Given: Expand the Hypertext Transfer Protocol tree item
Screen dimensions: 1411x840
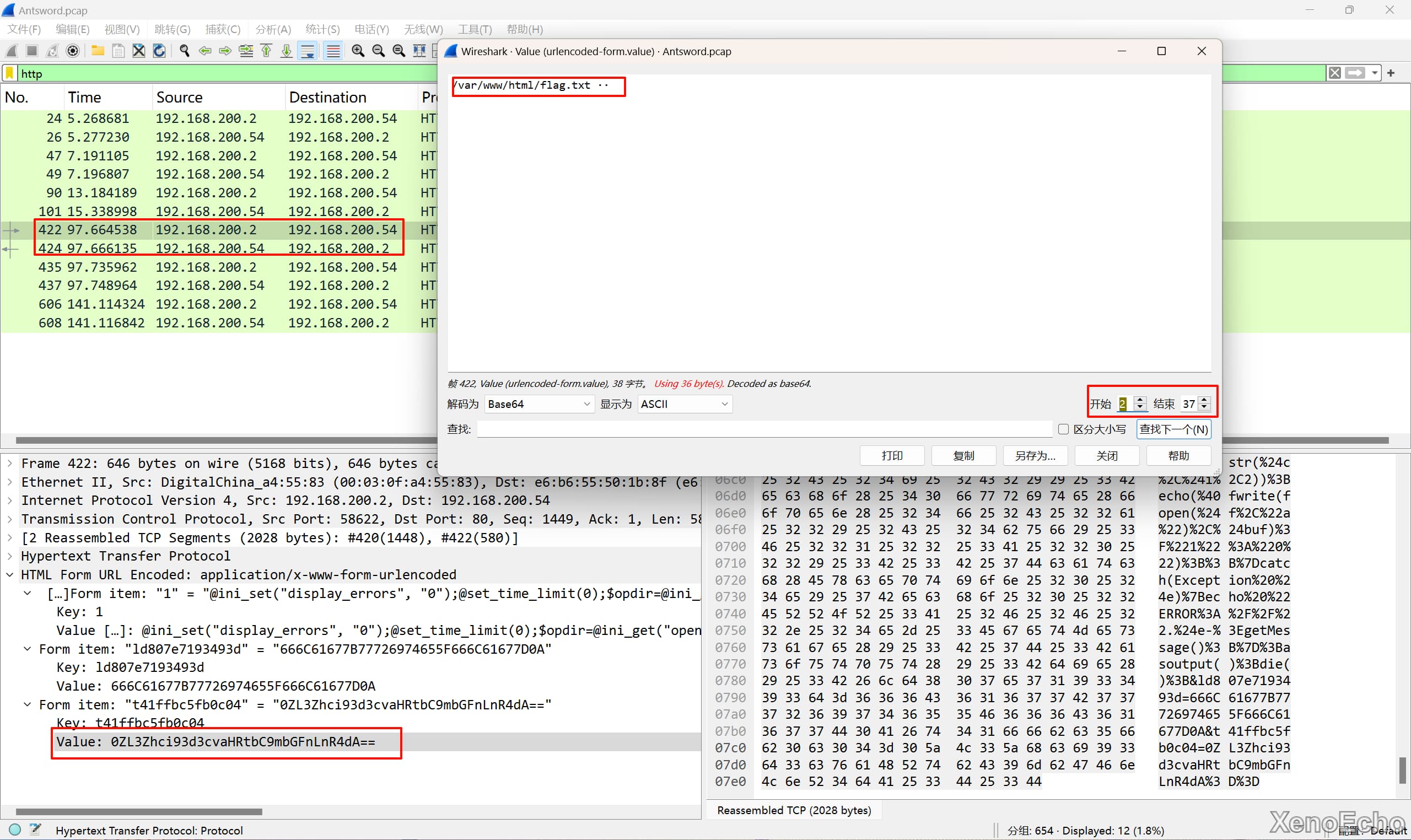Looking at the screenshot, I should click(9, 556).
